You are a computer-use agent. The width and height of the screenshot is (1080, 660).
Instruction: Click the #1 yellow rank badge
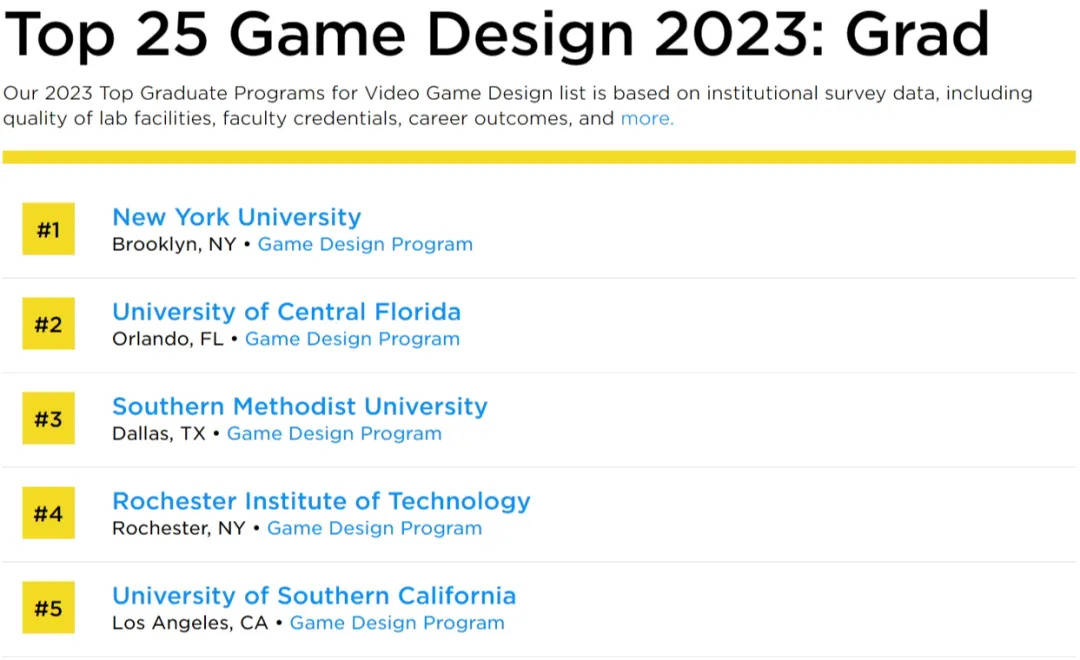pos(48,229)
